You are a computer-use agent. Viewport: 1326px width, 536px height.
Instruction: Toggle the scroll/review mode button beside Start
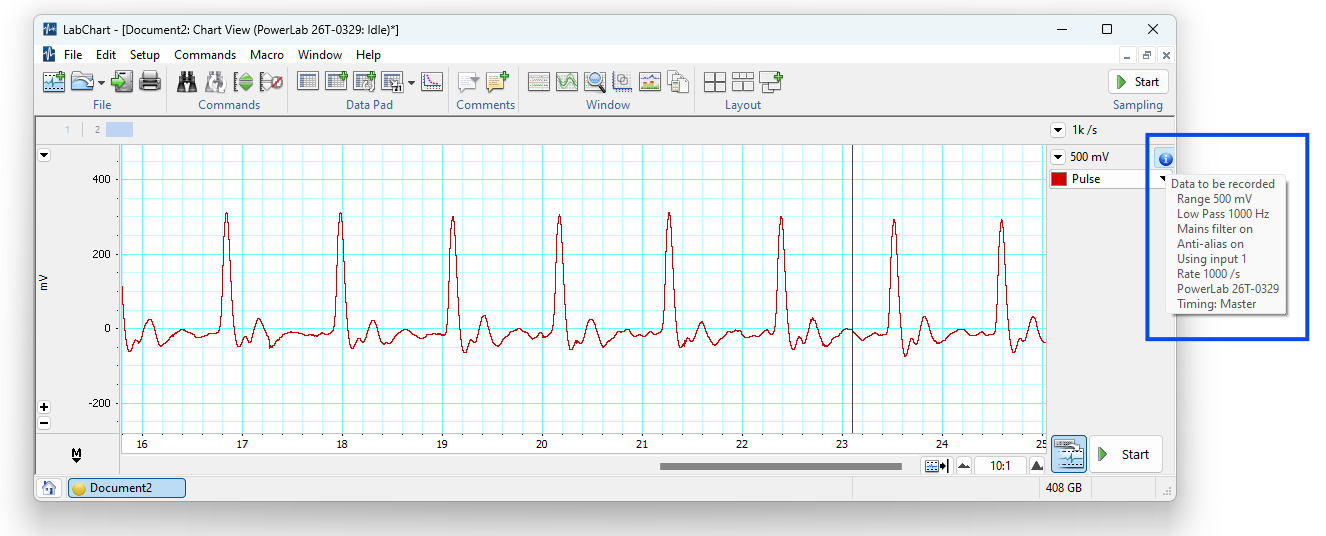click(1068, 454)
